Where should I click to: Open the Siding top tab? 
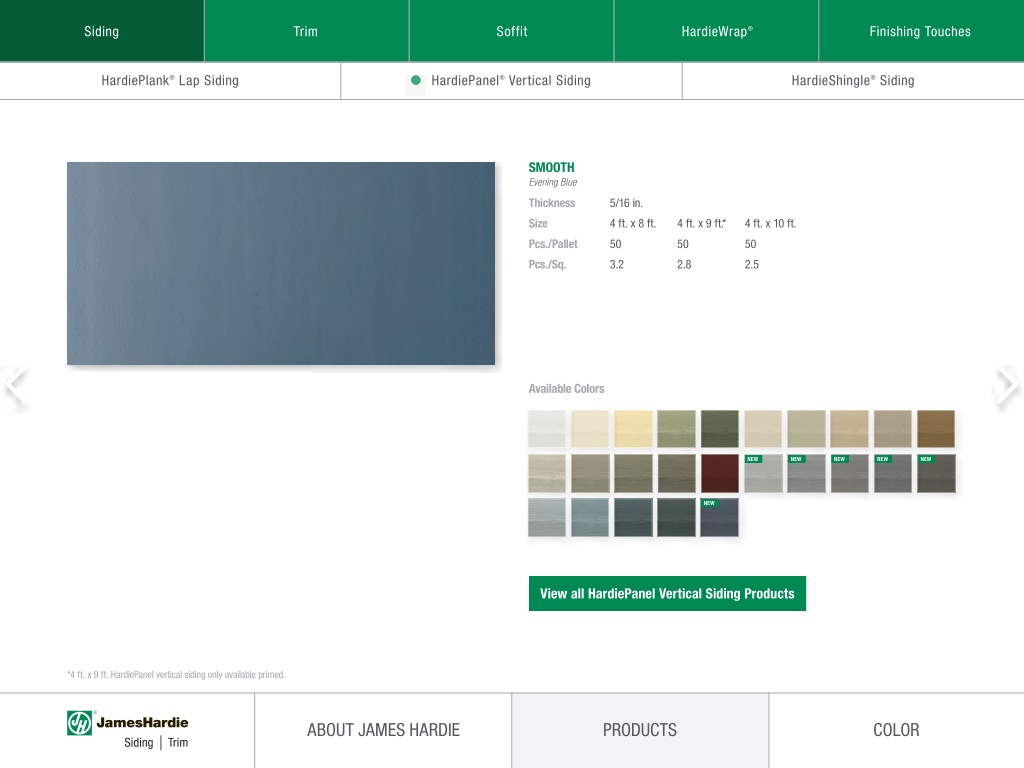tap(102, 31)
